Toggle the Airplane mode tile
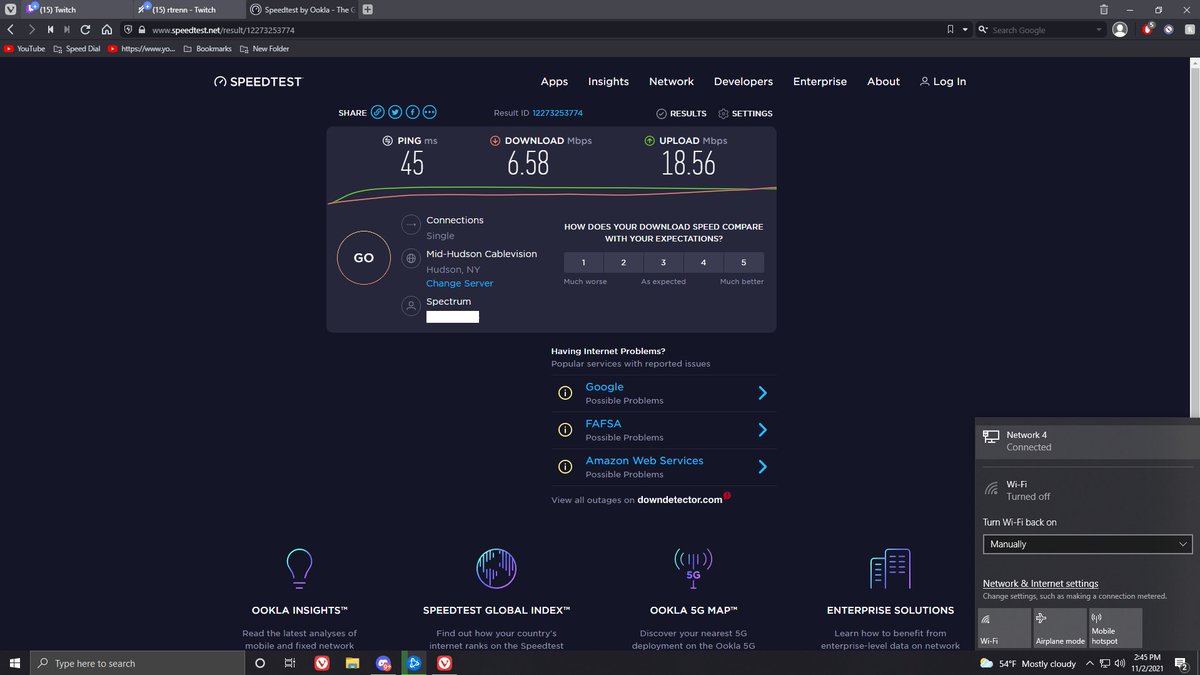1200x675 pixels. [1060, 628]
